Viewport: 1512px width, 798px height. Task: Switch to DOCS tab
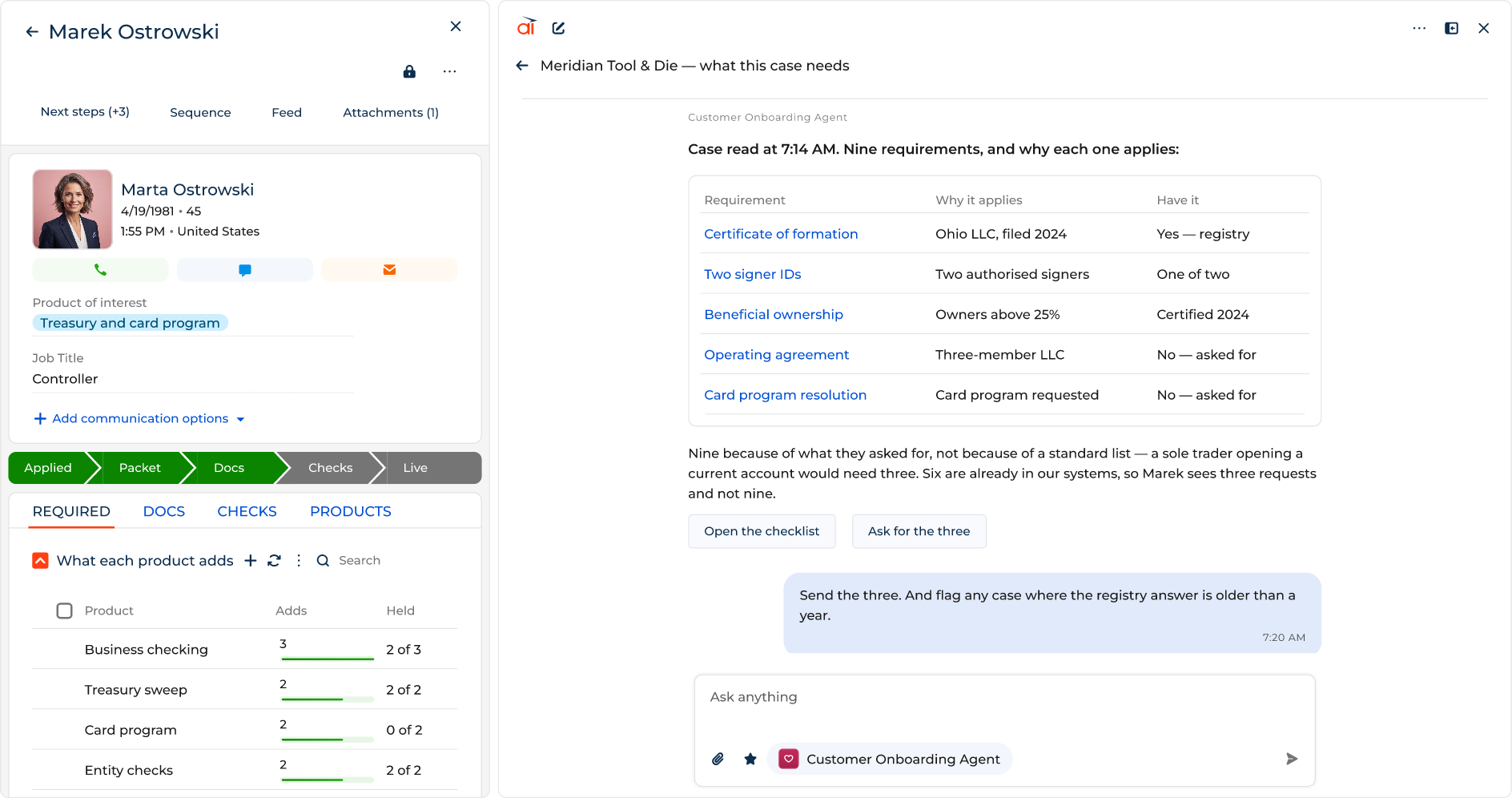tap(164, 511)
